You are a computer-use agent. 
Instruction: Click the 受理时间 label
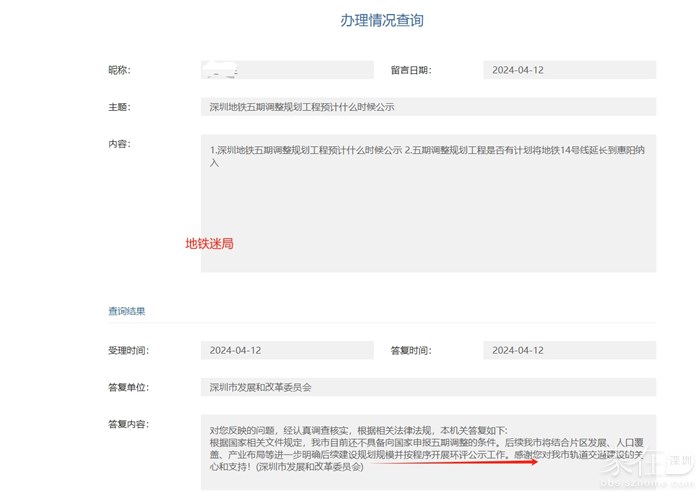coord(126,351)
